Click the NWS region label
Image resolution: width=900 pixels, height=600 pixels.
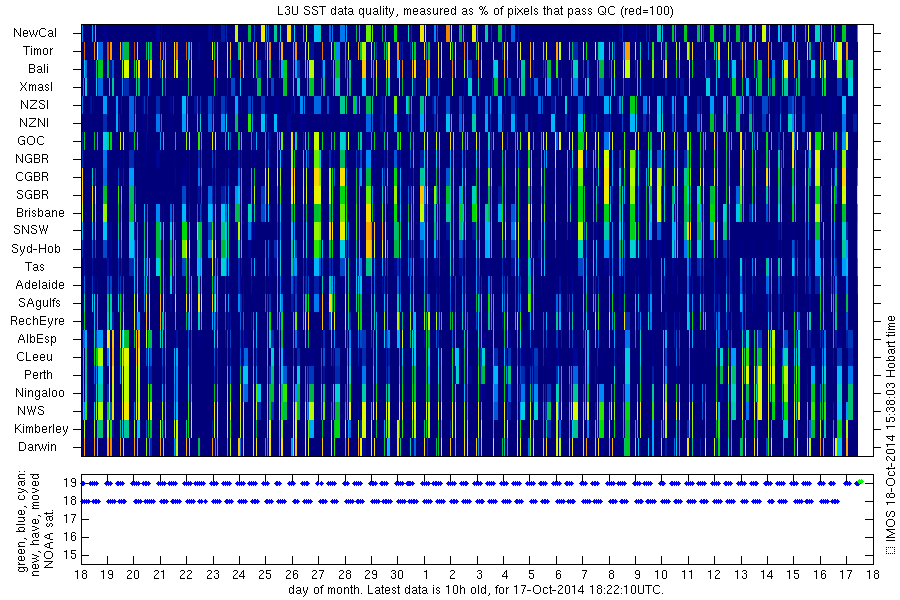[x=31, y=411]
